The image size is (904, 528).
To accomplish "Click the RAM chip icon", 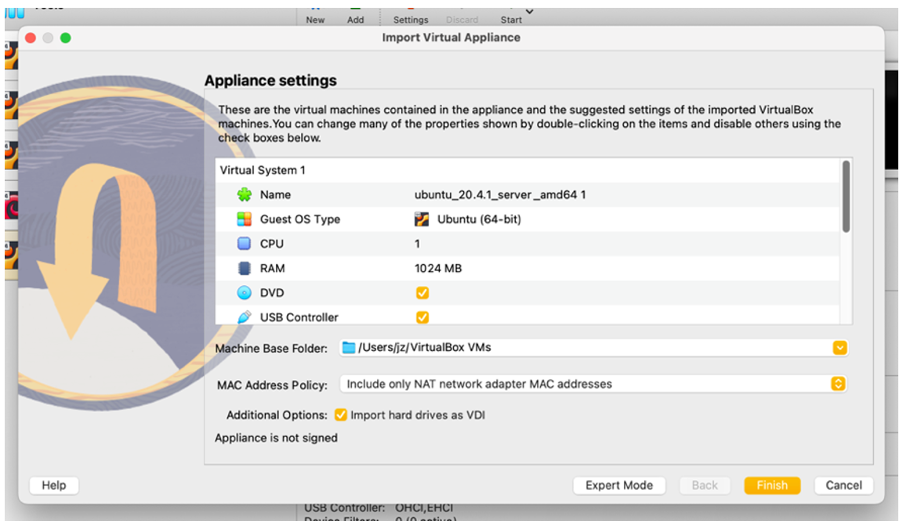I will click(244, 268).
